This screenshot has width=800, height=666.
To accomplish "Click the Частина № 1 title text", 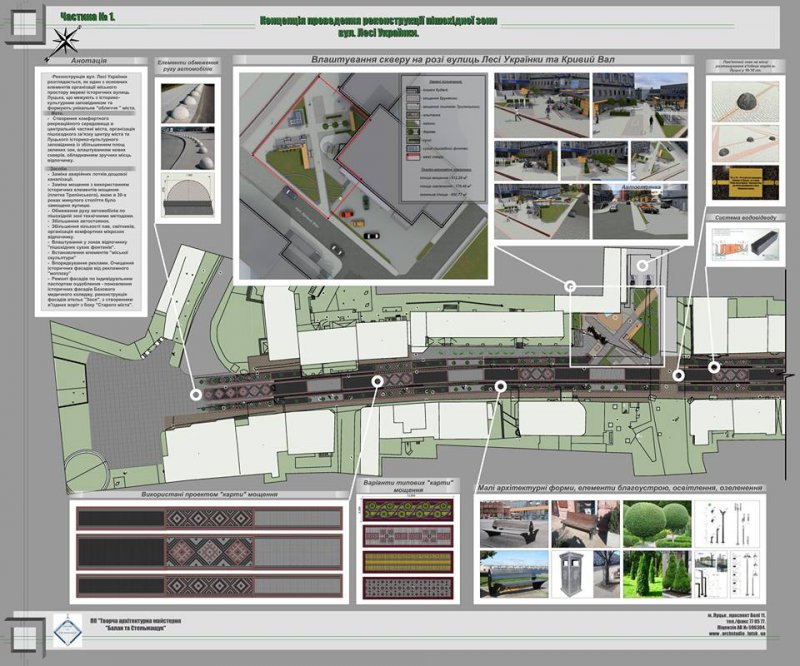I will pyautogui.click(x=86, y=19).
